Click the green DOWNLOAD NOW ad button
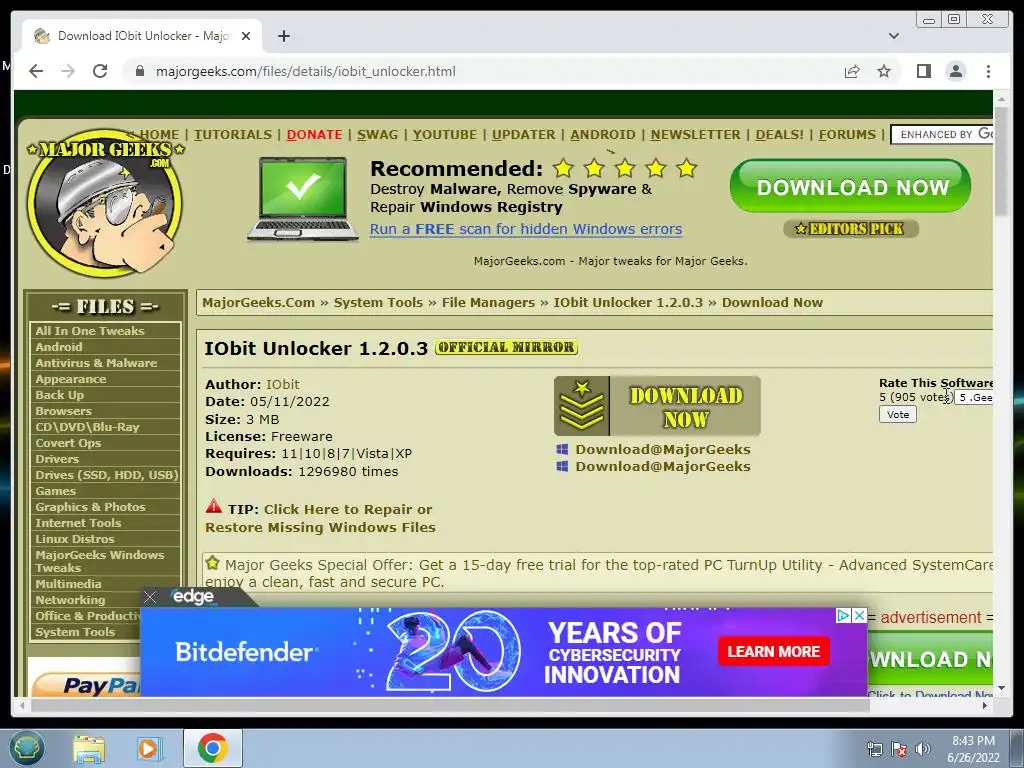 [850, 187]
